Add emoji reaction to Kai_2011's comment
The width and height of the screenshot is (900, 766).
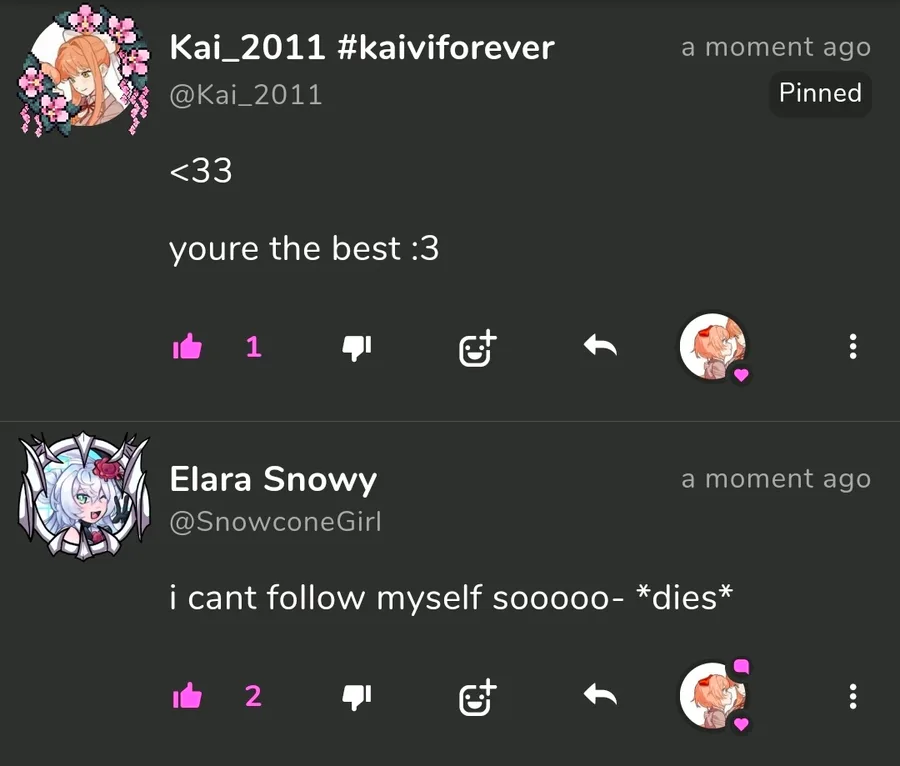click(478, 348)
